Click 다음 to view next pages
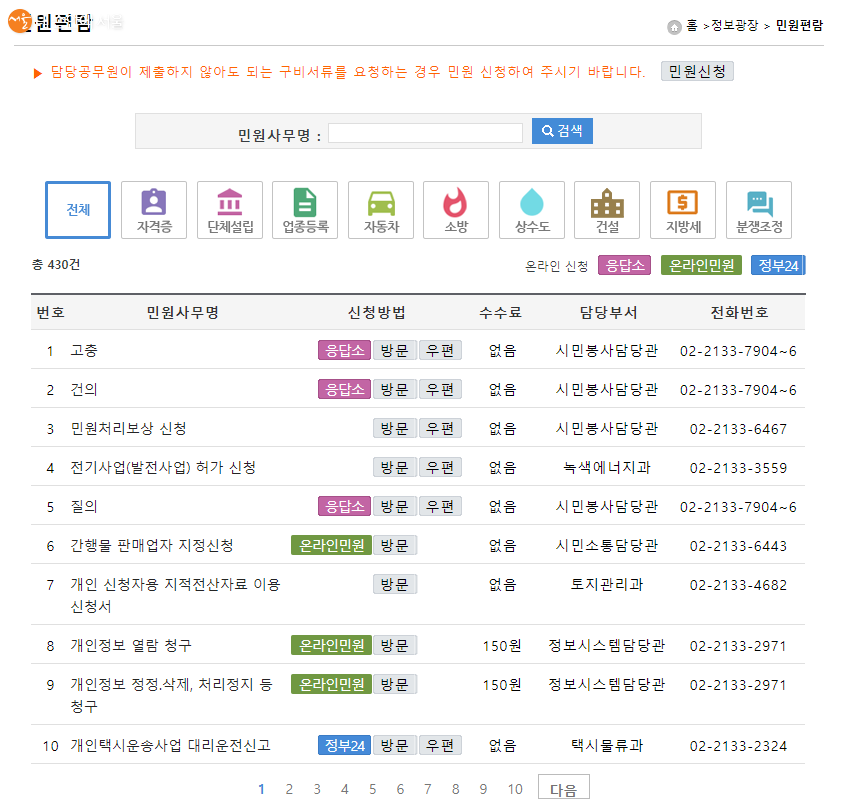864x801 pixels. click(563, 789)
